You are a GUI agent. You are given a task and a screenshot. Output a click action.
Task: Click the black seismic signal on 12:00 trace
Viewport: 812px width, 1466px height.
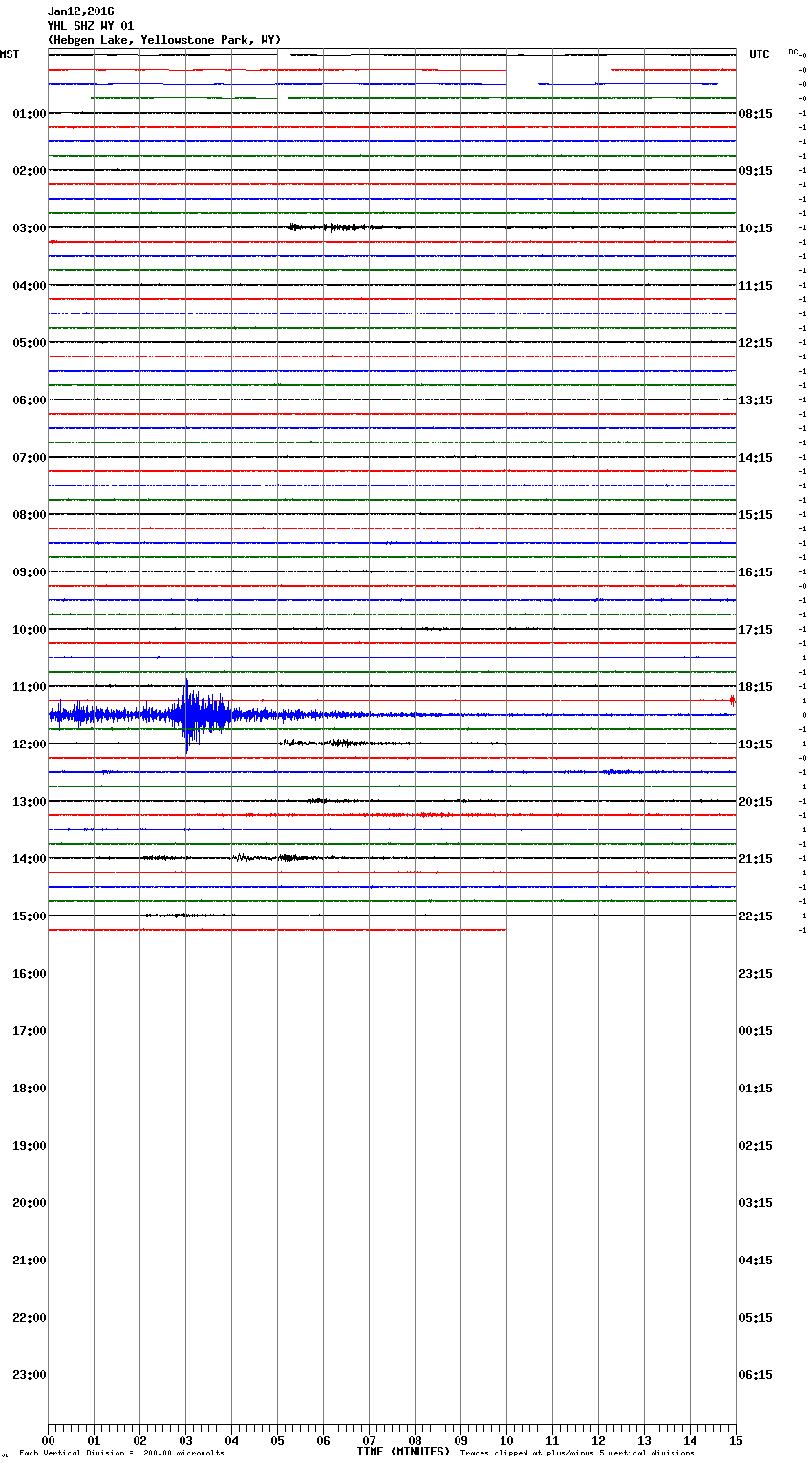[x=344, y=744]
